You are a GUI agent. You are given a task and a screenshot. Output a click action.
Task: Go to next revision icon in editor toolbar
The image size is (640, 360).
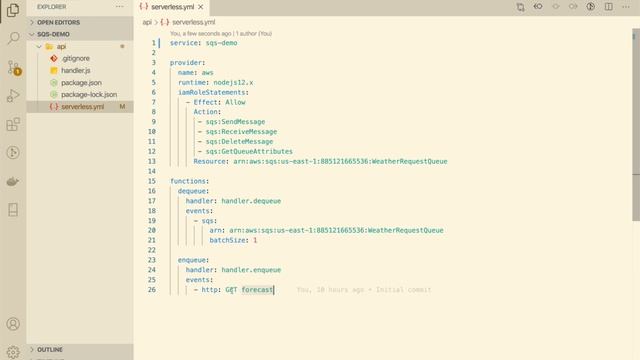click(x=573, y=7)
